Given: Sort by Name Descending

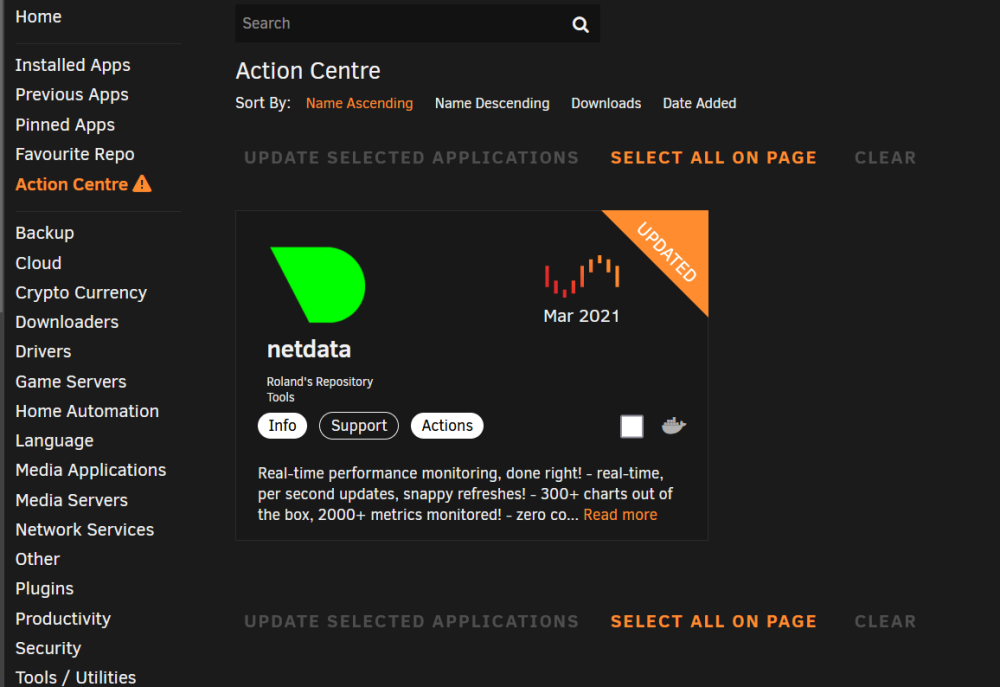Looking at the screenshot, I should [492, 103].
